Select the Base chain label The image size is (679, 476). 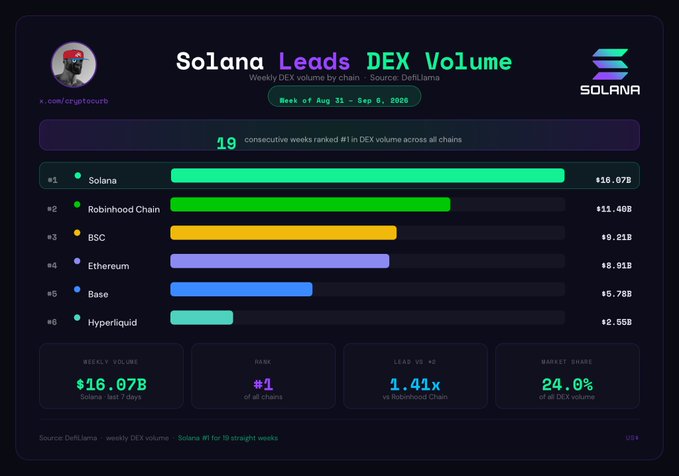pyautogui.click(x=98, y=294)
